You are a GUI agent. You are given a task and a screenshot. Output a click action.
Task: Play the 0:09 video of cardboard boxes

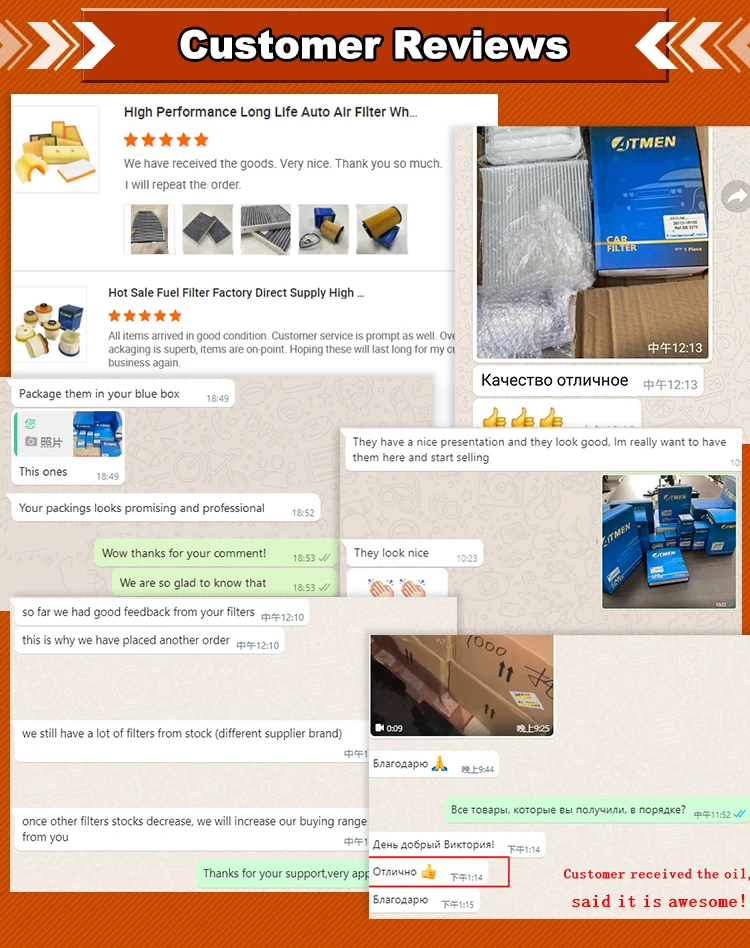pos(462,685)
